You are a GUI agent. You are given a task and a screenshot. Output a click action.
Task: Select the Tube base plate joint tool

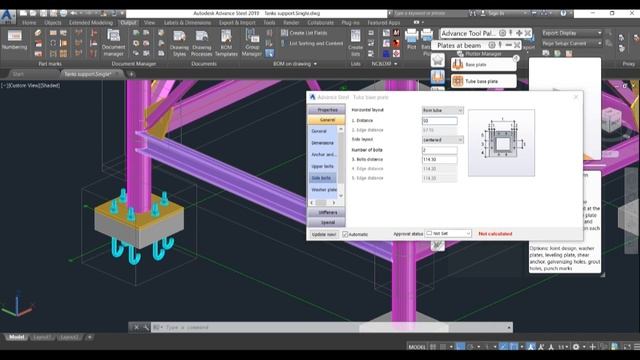click(484, 81)
